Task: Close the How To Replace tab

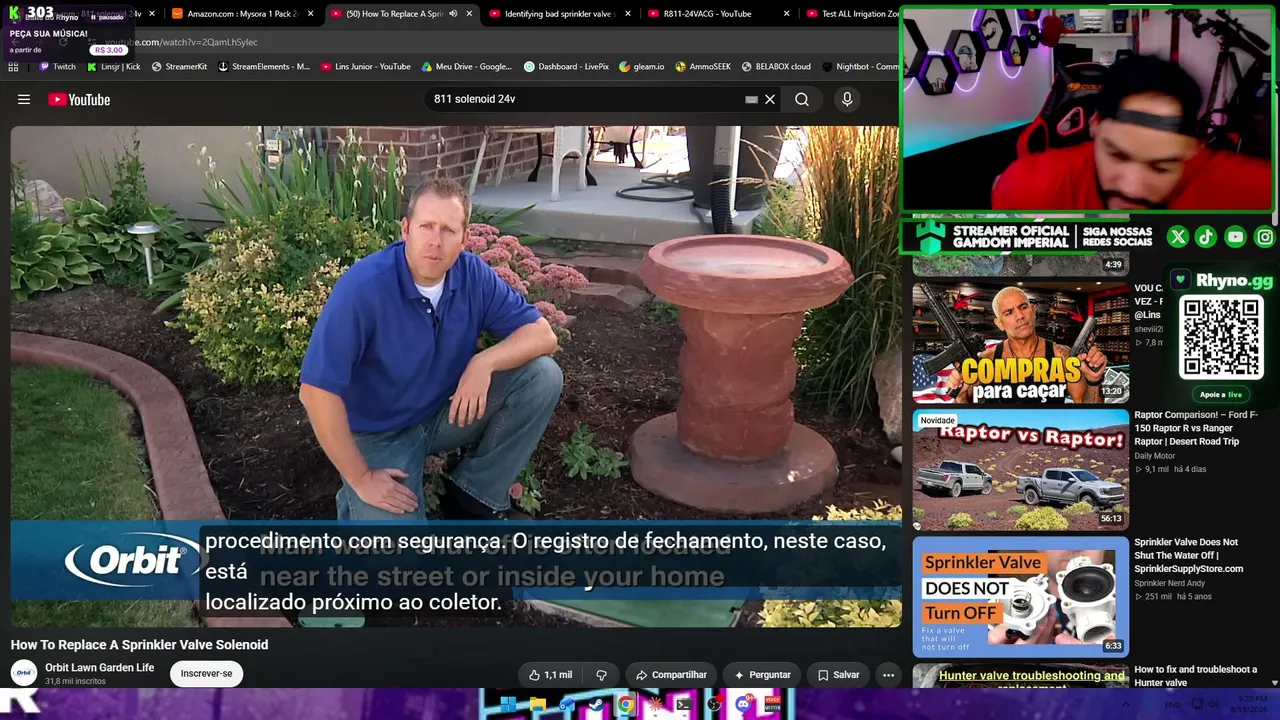Action: coord(468,14)
